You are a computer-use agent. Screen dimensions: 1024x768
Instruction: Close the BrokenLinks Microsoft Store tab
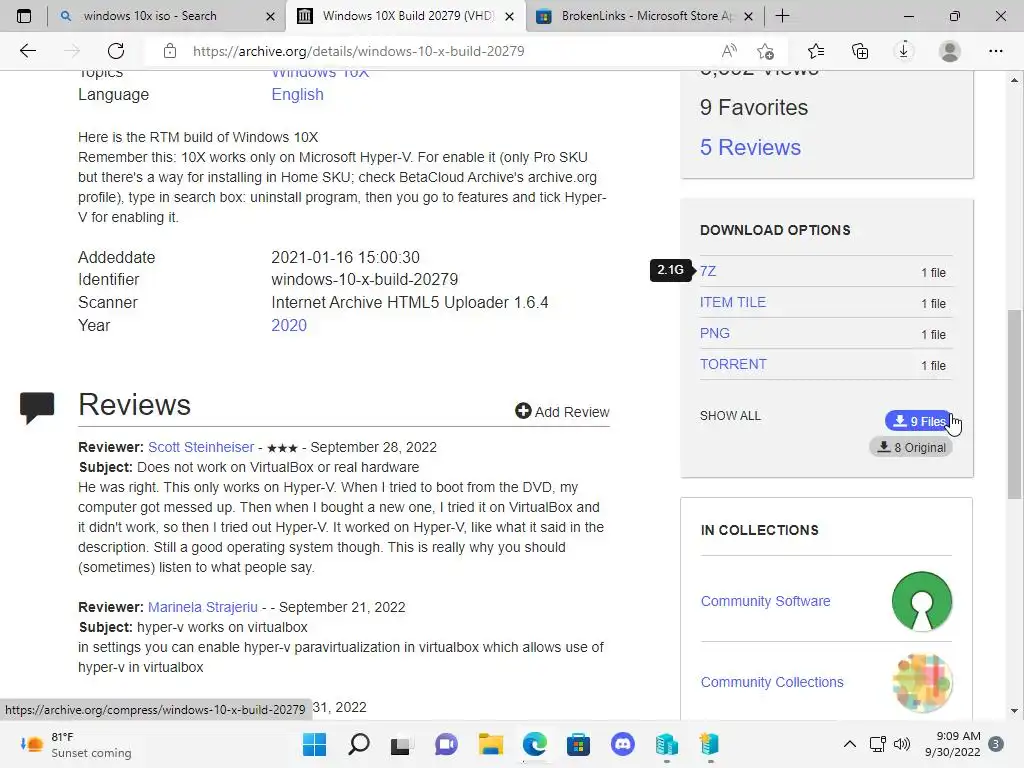tap(748, 16)
